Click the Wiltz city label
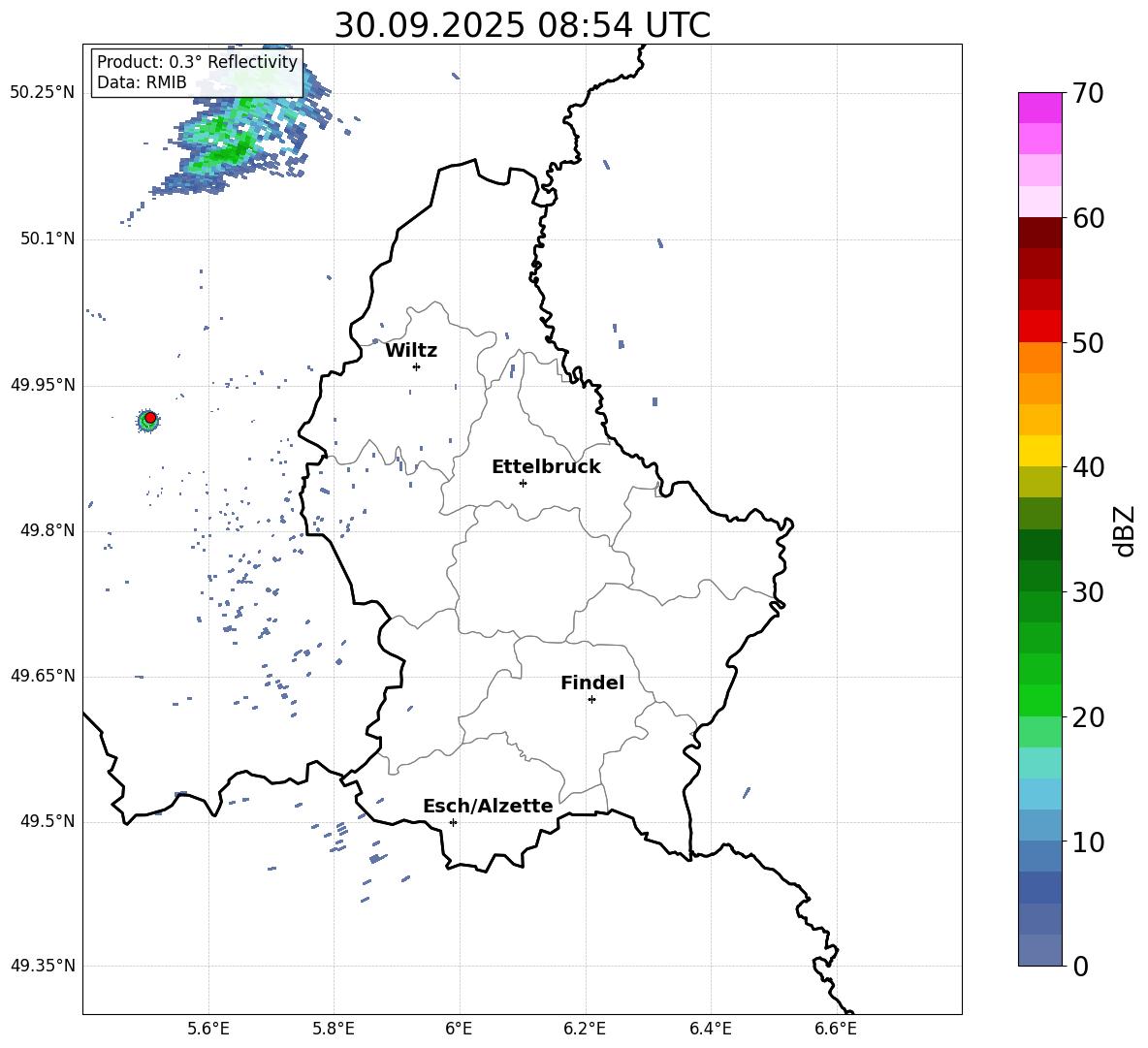The image size is (1148, 1048). [x=411, y=351]
